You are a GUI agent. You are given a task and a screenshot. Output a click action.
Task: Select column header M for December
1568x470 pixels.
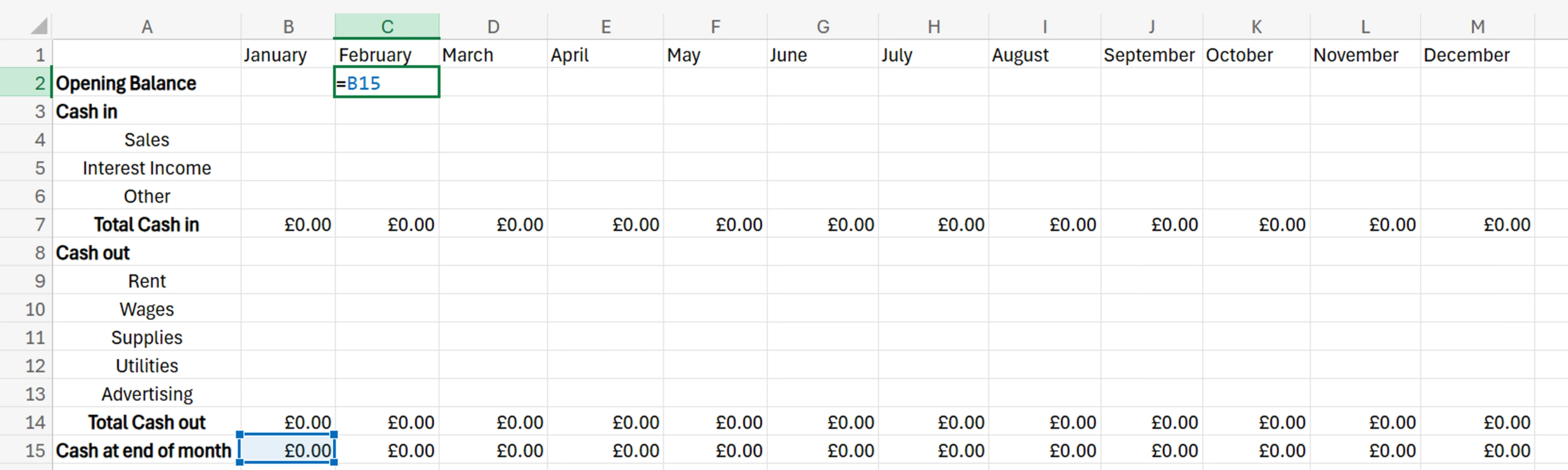pyautogui.click(x=1478, y=26)
